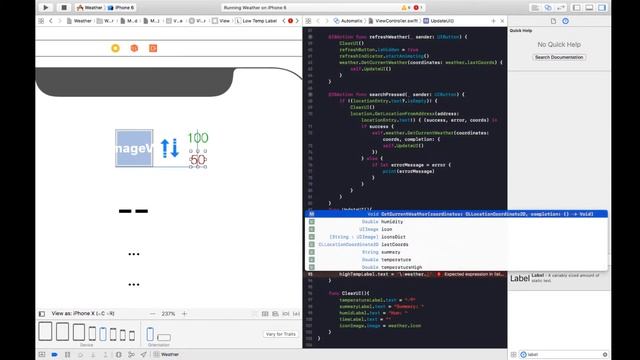Open the yellow warning indicator in activity bar
640x360 pixels.
coord(405,8)
